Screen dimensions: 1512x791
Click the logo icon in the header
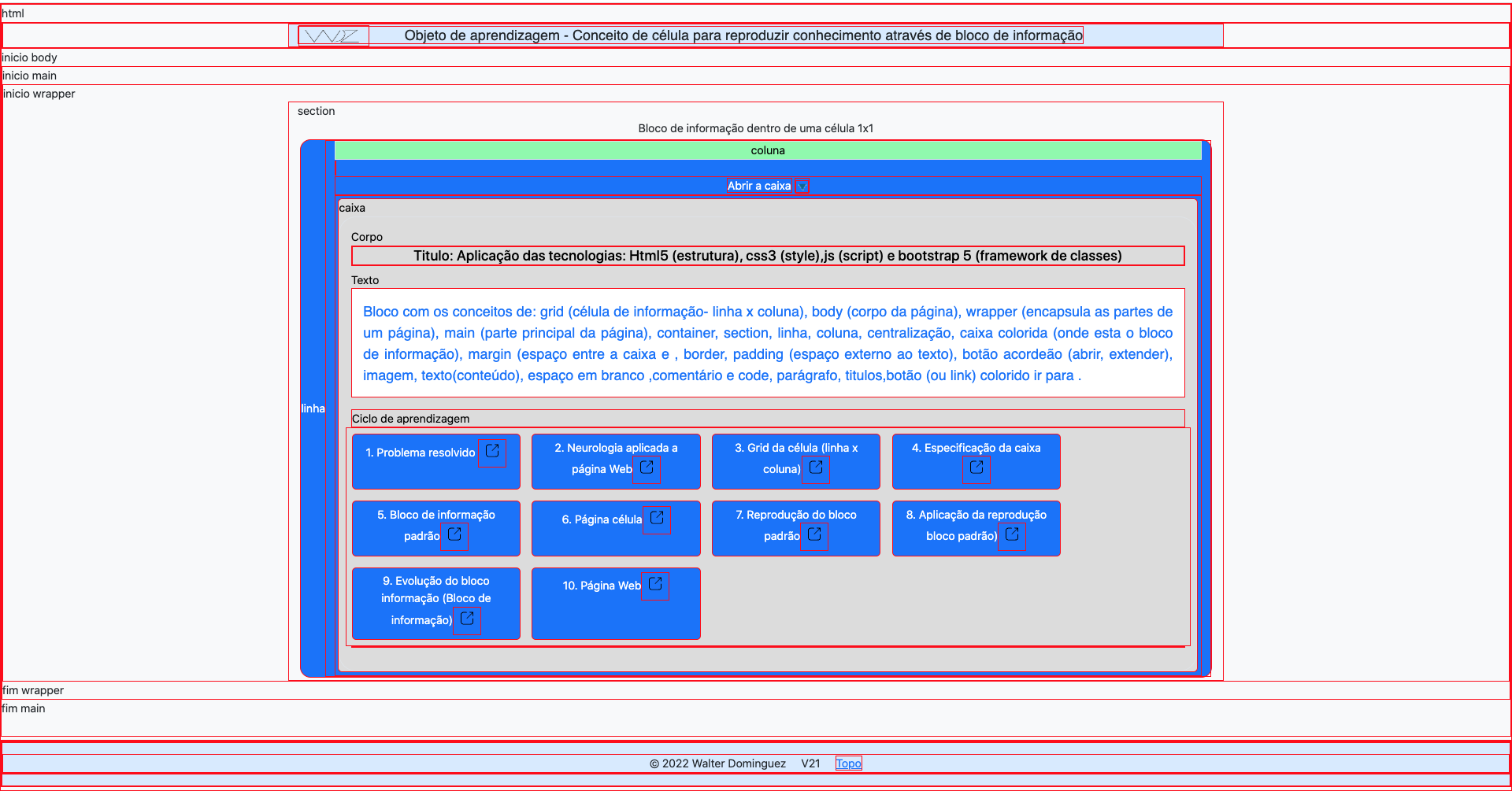click(x=333, y=36)
